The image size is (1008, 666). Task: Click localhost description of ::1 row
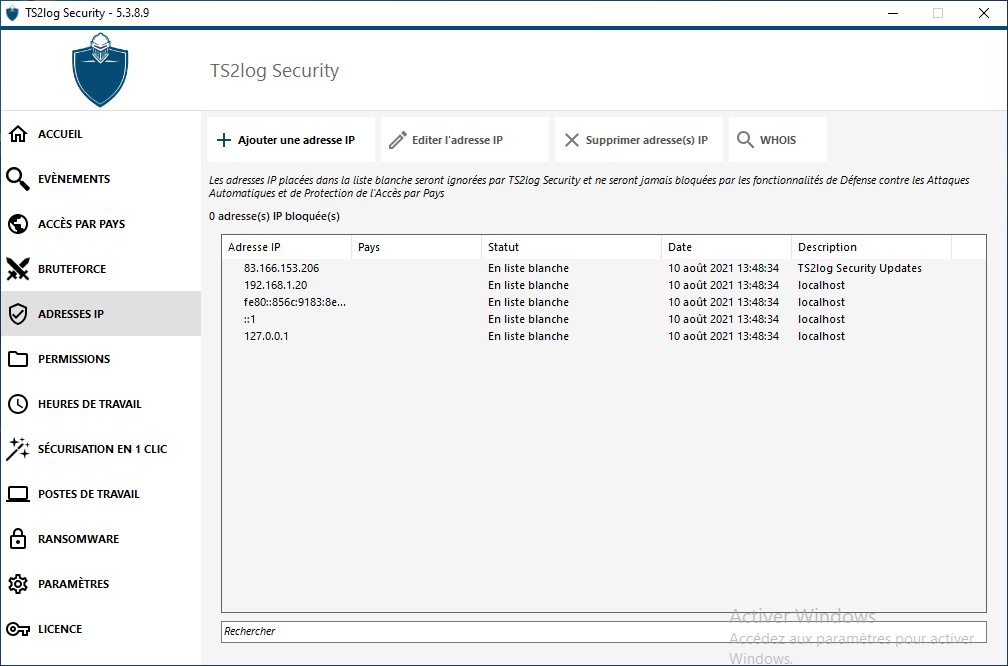click(x=822, y=319)
